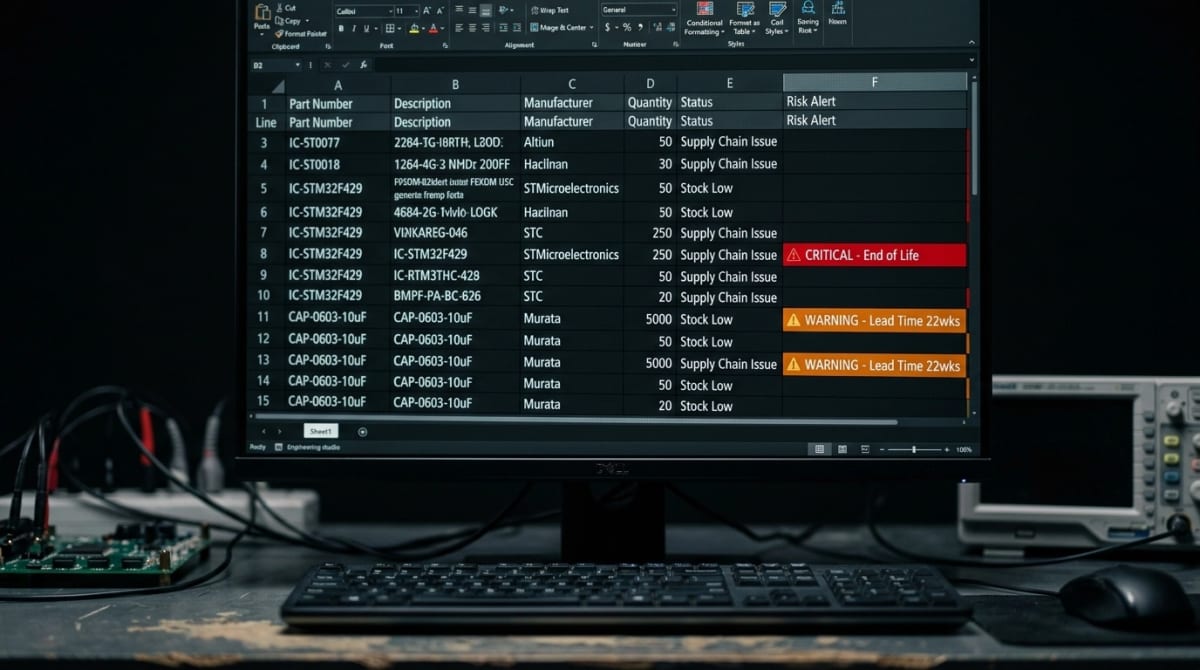1200x670 pixels.
Task: Toggle bold formatting
Action: point(342,26)
